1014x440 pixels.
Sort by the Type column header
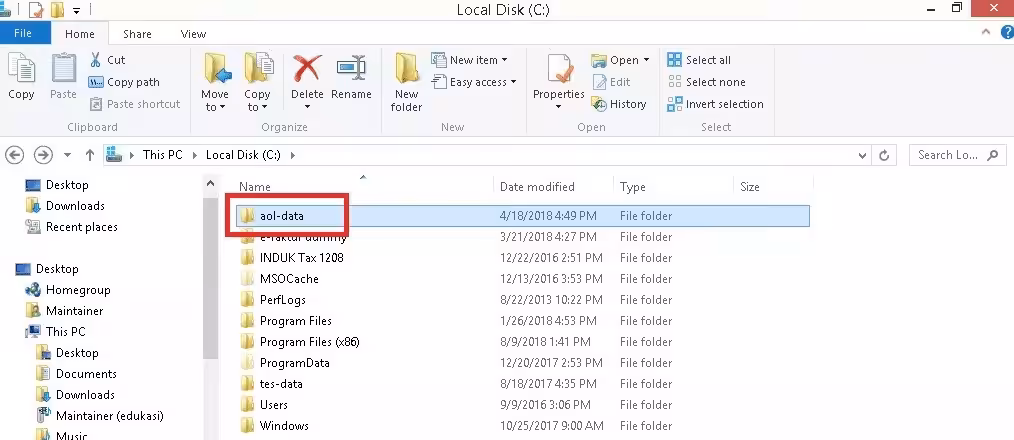(632, 187)
